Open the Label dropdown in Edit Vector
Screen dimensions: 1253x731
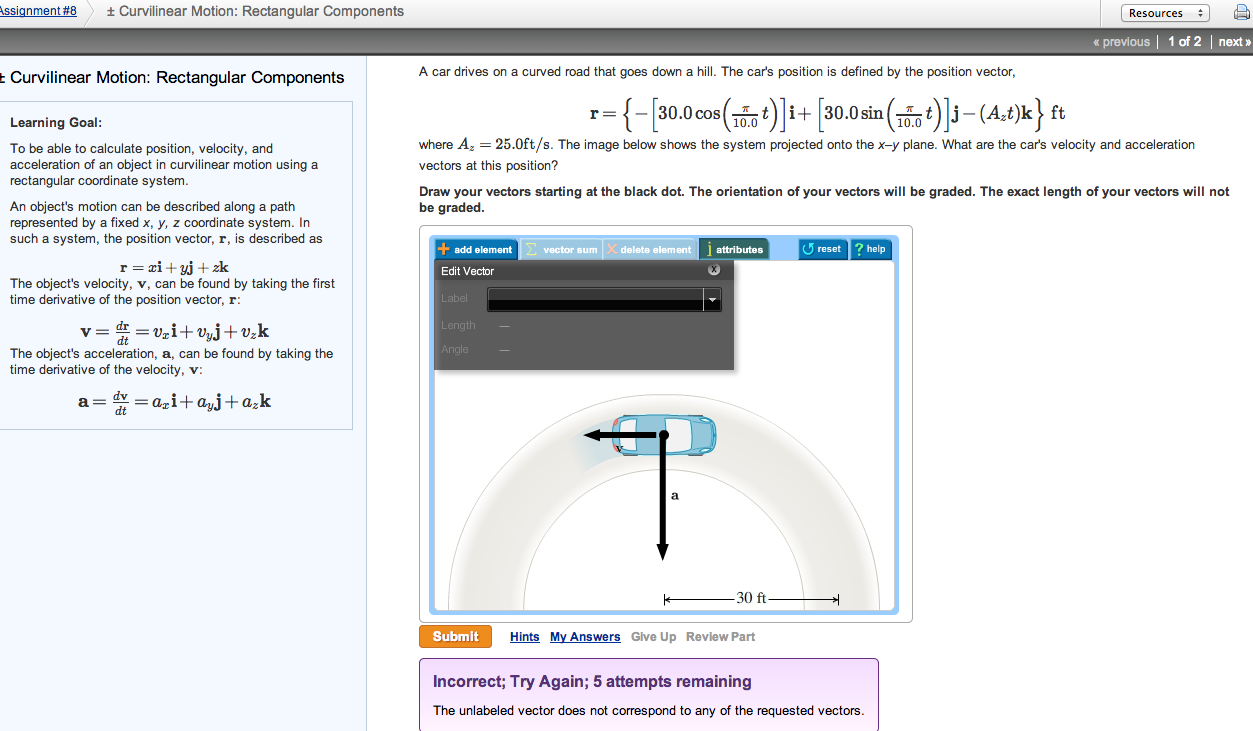(713, 298)
